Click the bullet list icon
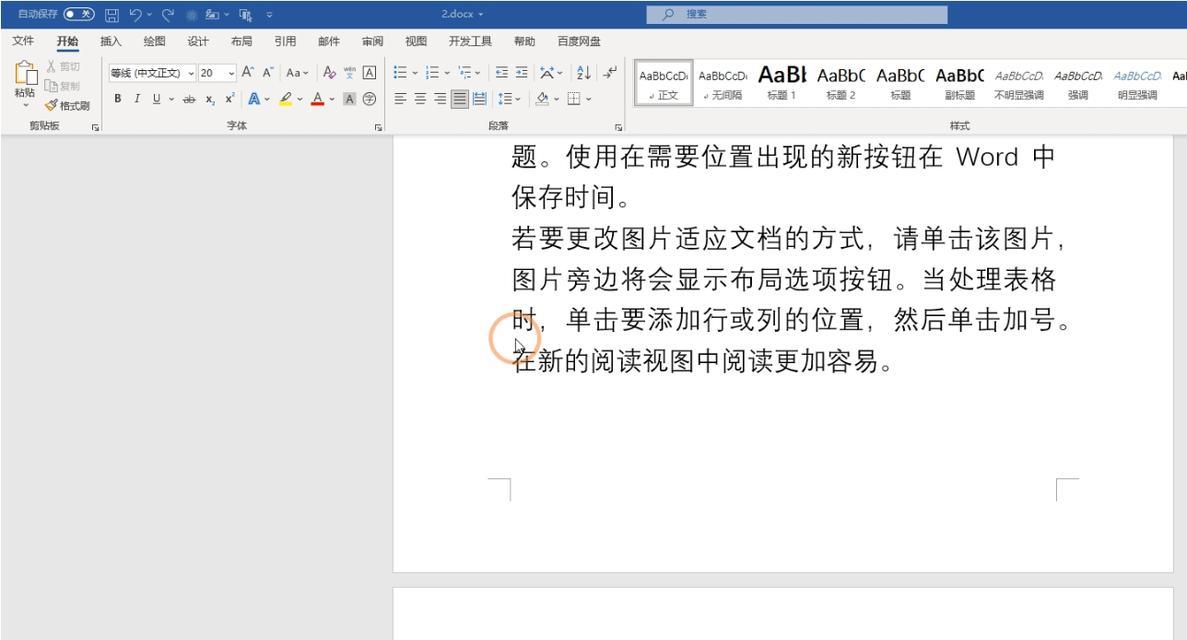Image resolution: width=1187 pixels, height=640 pixels. tap(400, 73)
